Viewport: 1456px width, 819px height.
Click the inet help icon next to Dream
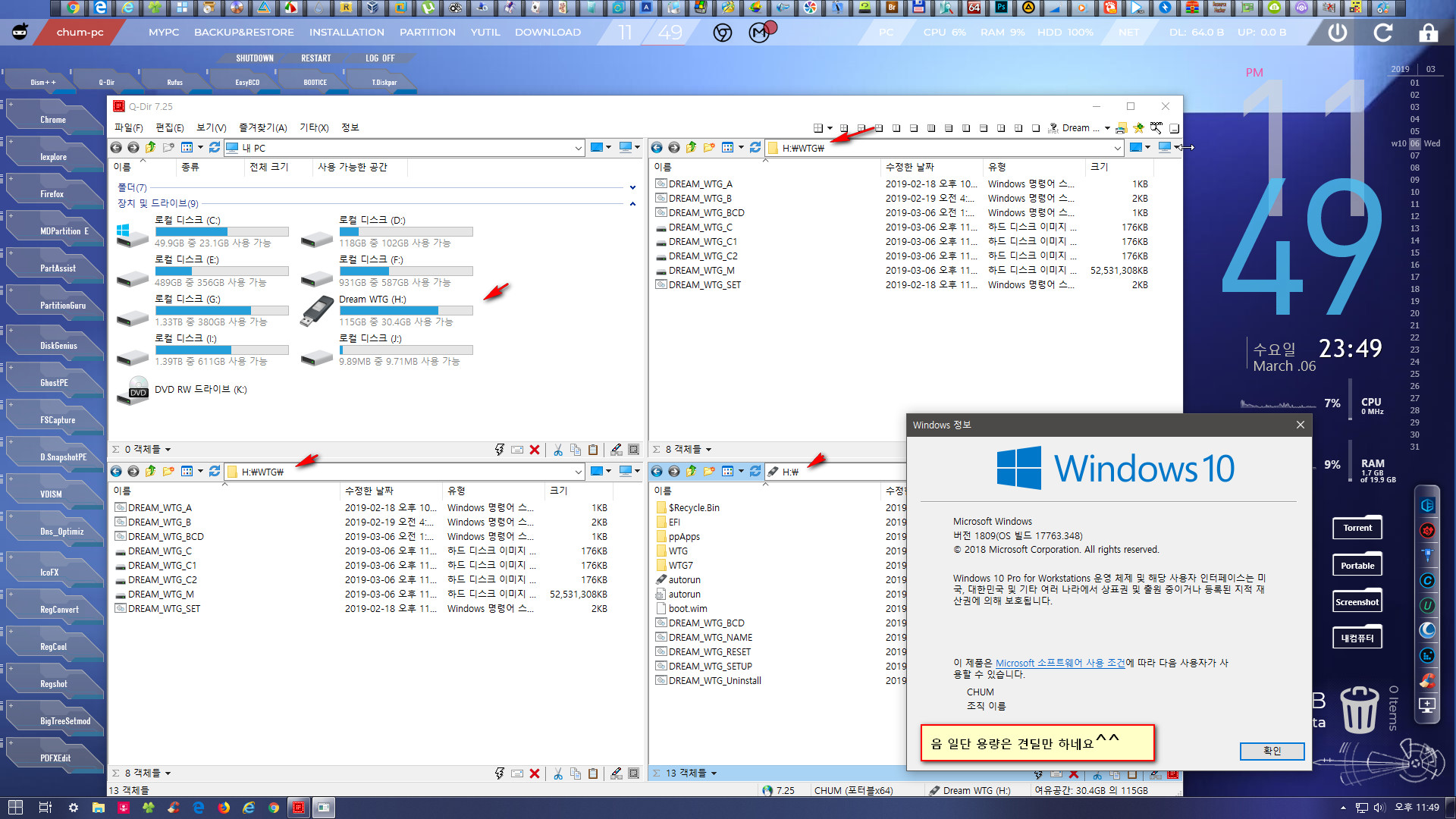(1053, 128)
